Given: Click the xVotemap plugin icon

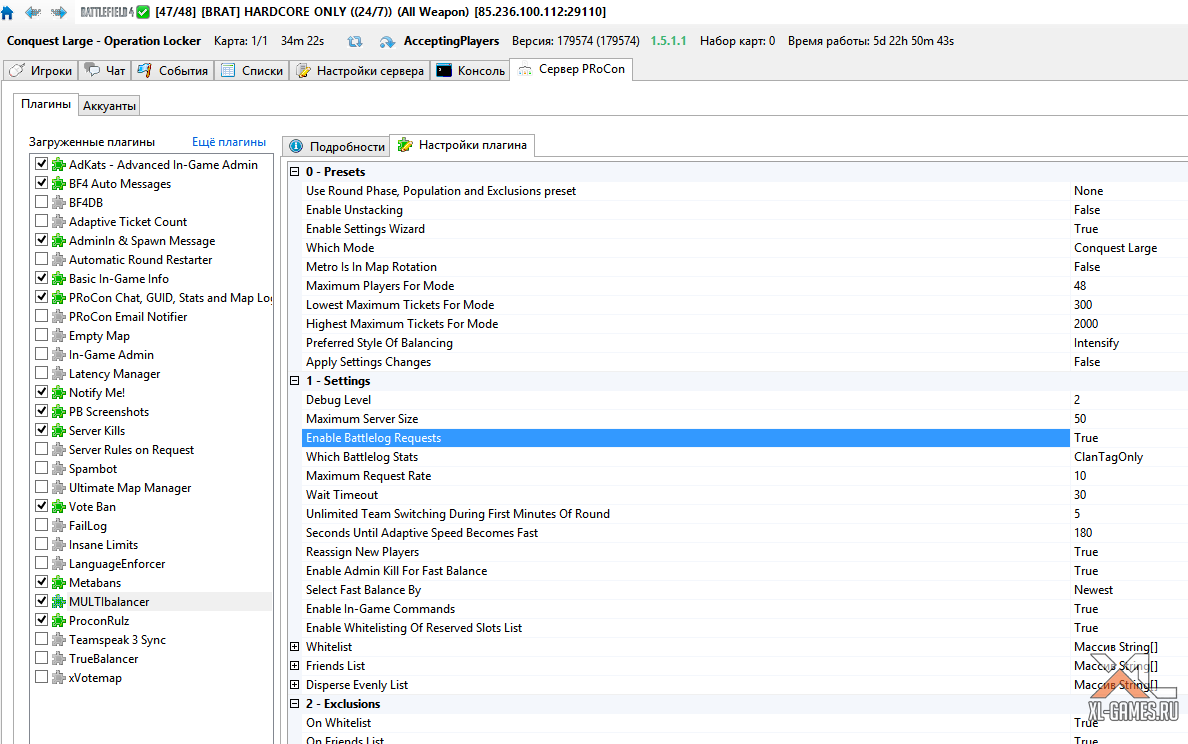Looking at the screenshot, I should pyautogui.click(x=58, y=677).
